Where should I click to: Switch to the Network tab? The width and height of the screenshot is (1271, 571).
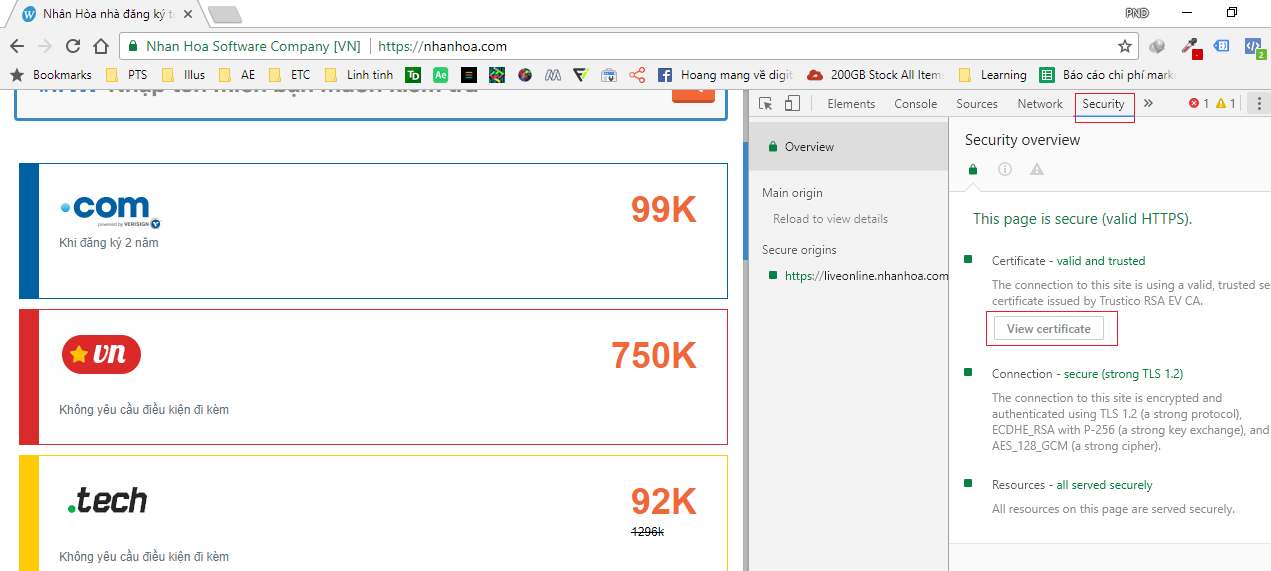click(1040, 104)
